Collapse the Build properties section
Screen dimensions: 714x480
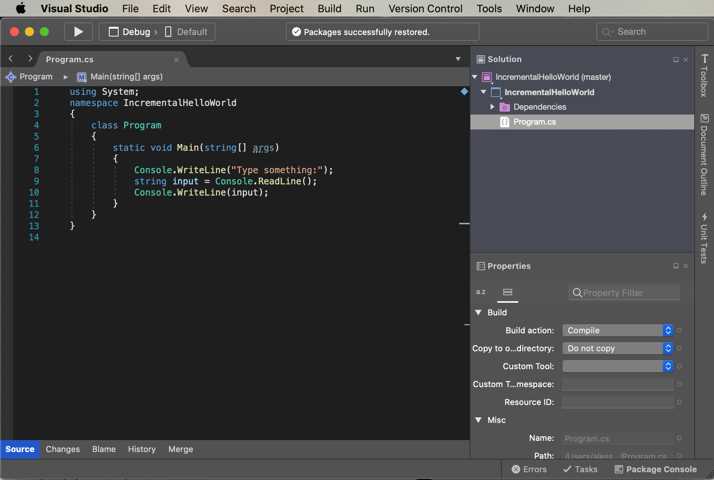(x=478, y=312)
